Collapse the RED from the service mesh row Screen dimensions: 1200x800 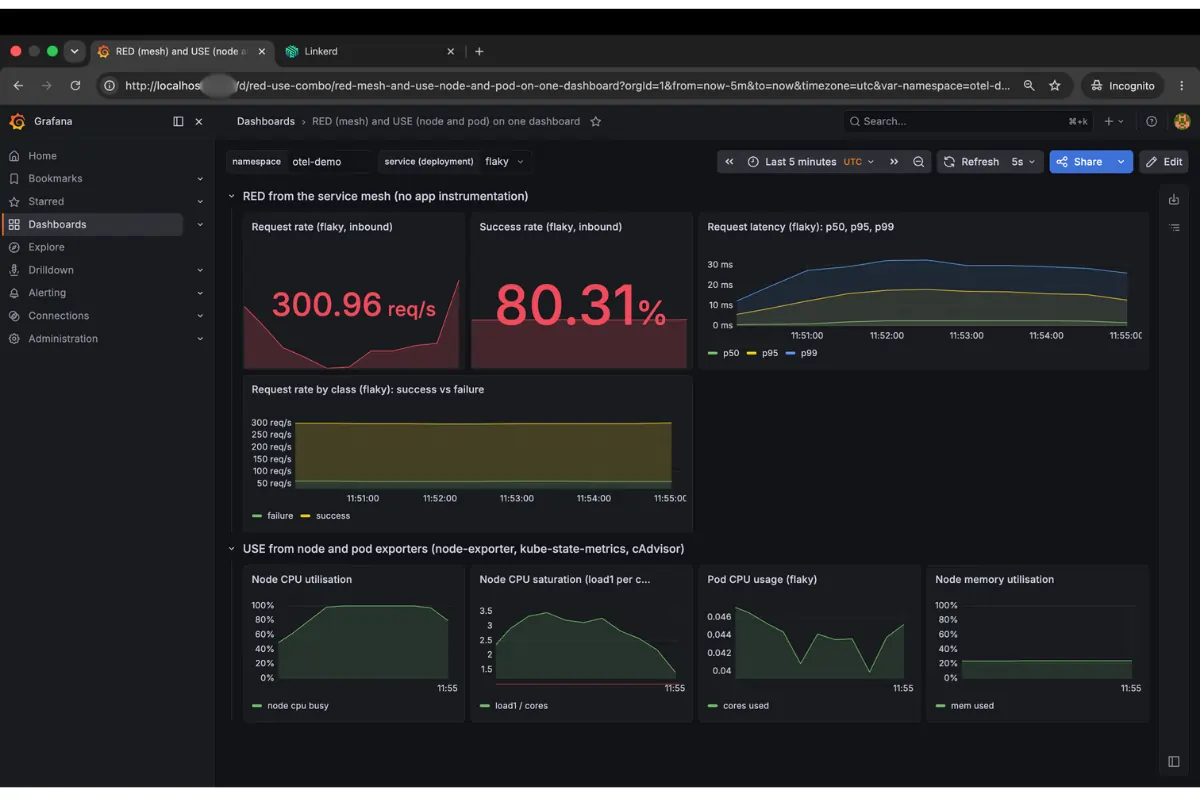pos(232,197)
